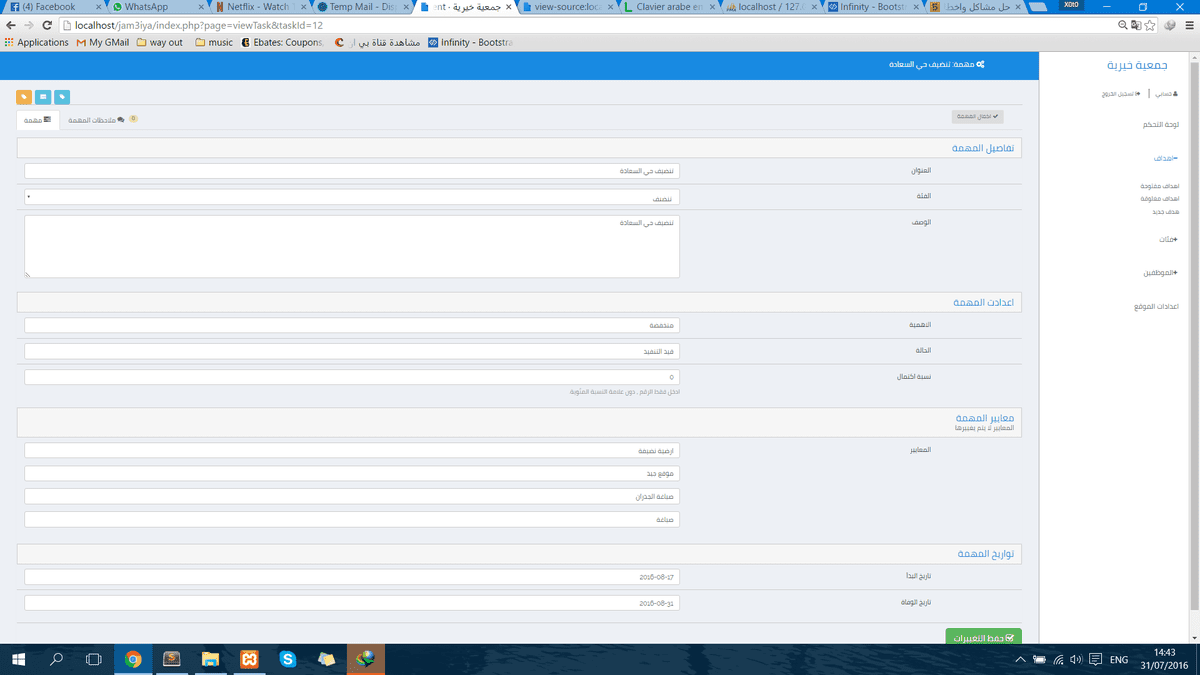Screen dimensions: 1200x675
Task: Open هدف جديد sidebar link
Action: point(1165,212)
